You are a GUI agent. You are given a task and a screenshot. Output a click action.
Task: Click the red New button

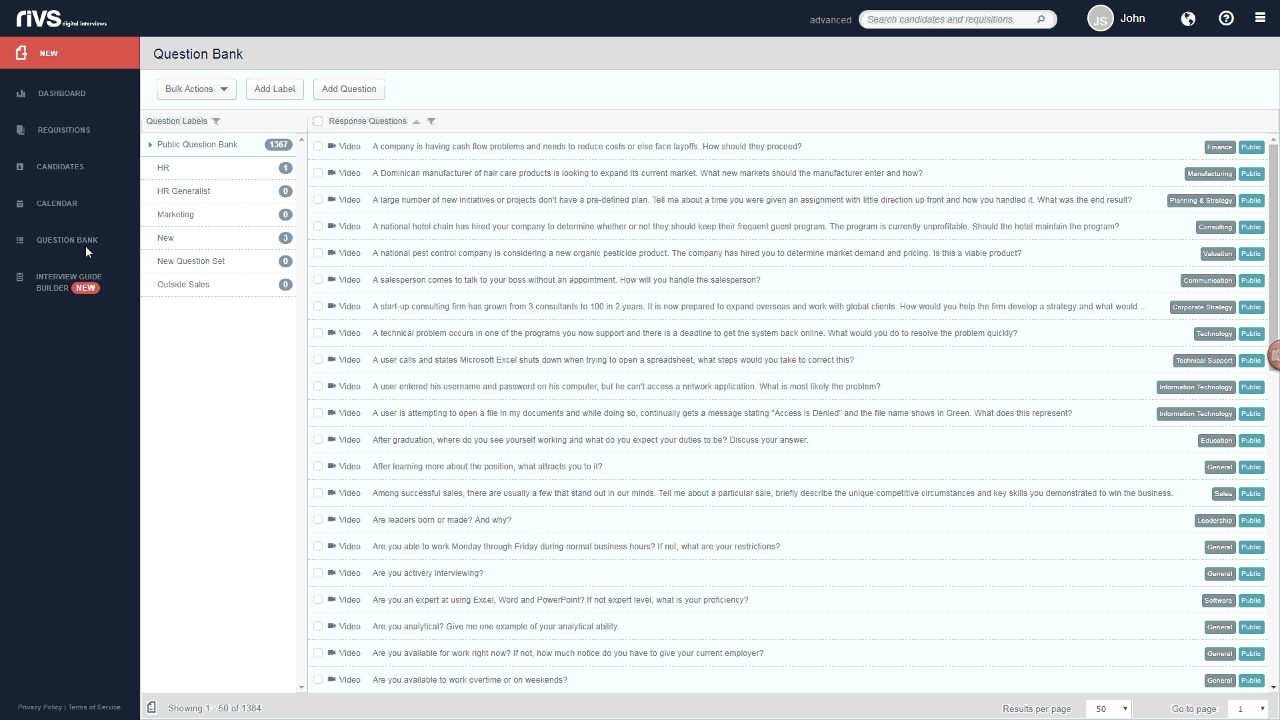point(70,53)
